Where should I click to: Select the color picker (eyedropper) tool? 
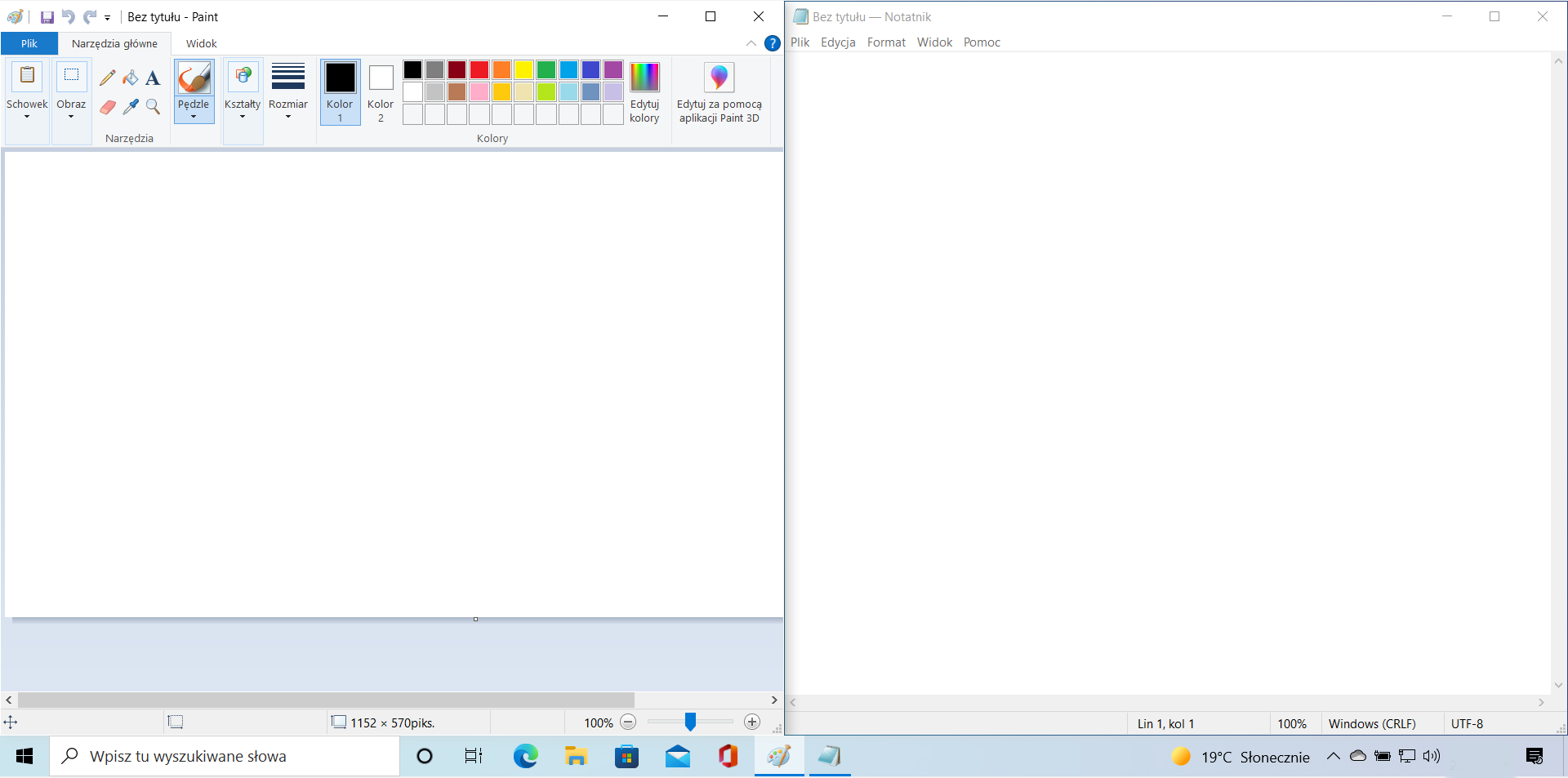[131, 107]
